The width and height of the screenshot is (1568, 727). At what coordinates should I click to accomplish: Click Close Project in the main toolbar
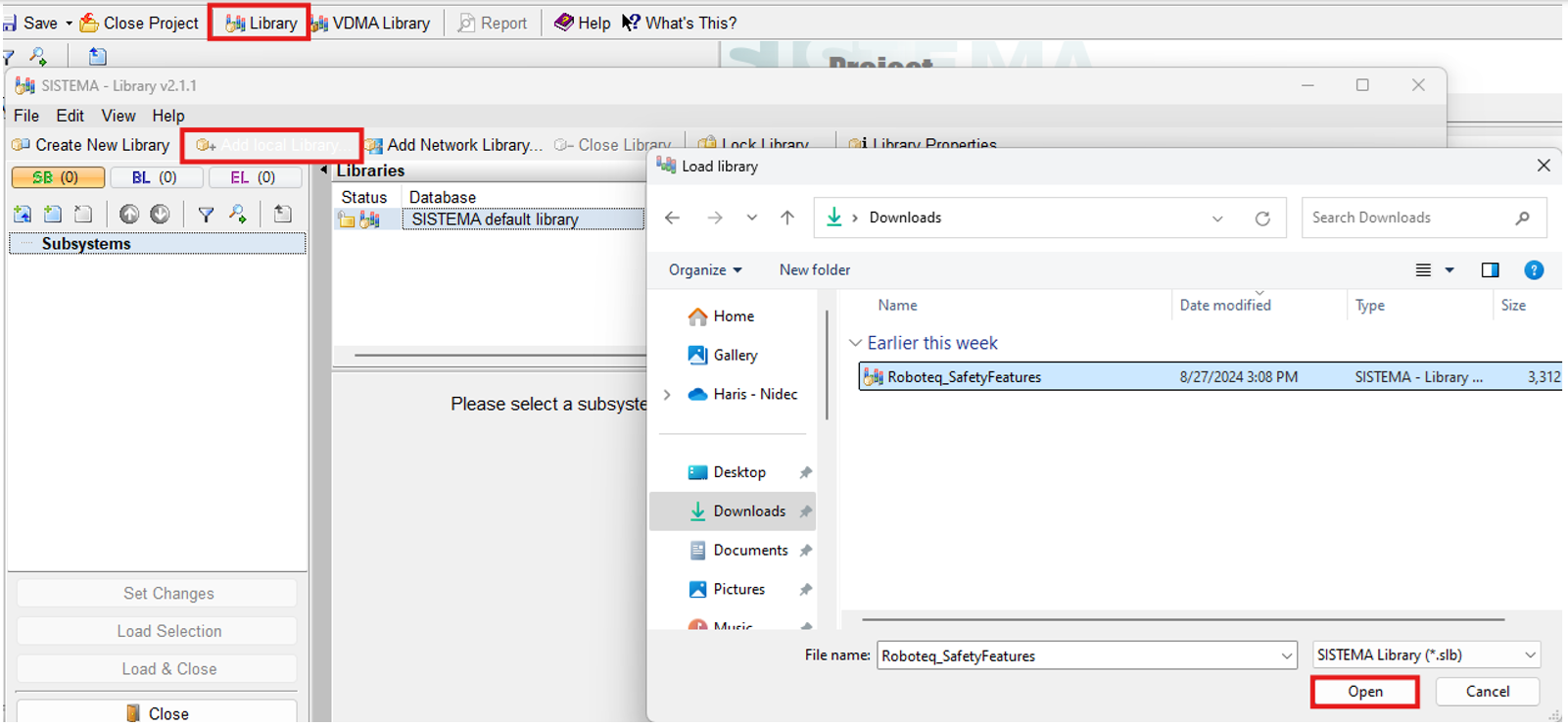point(139,23)
